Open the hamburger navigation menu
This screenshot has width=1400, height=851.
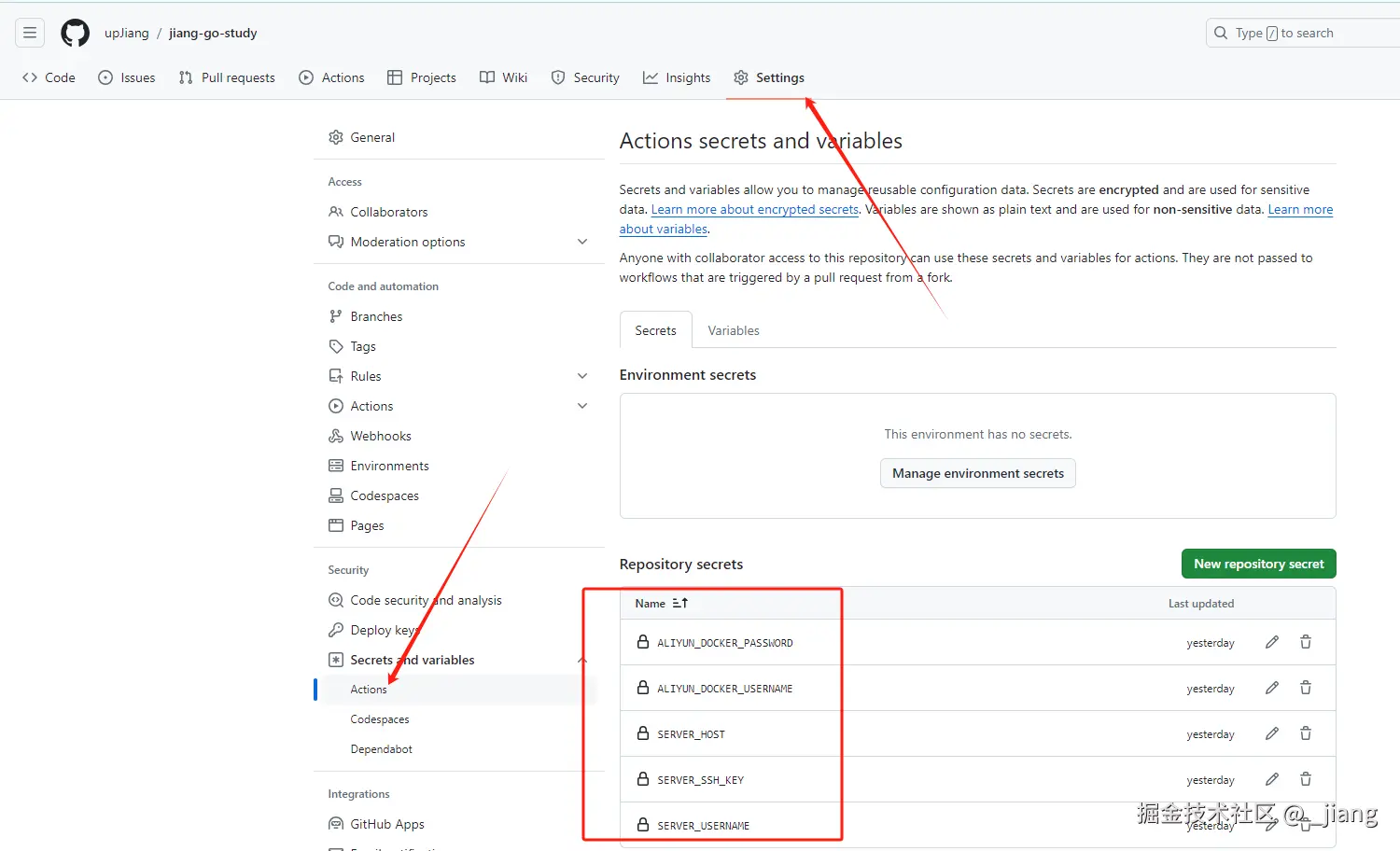[x=30, y=33]
